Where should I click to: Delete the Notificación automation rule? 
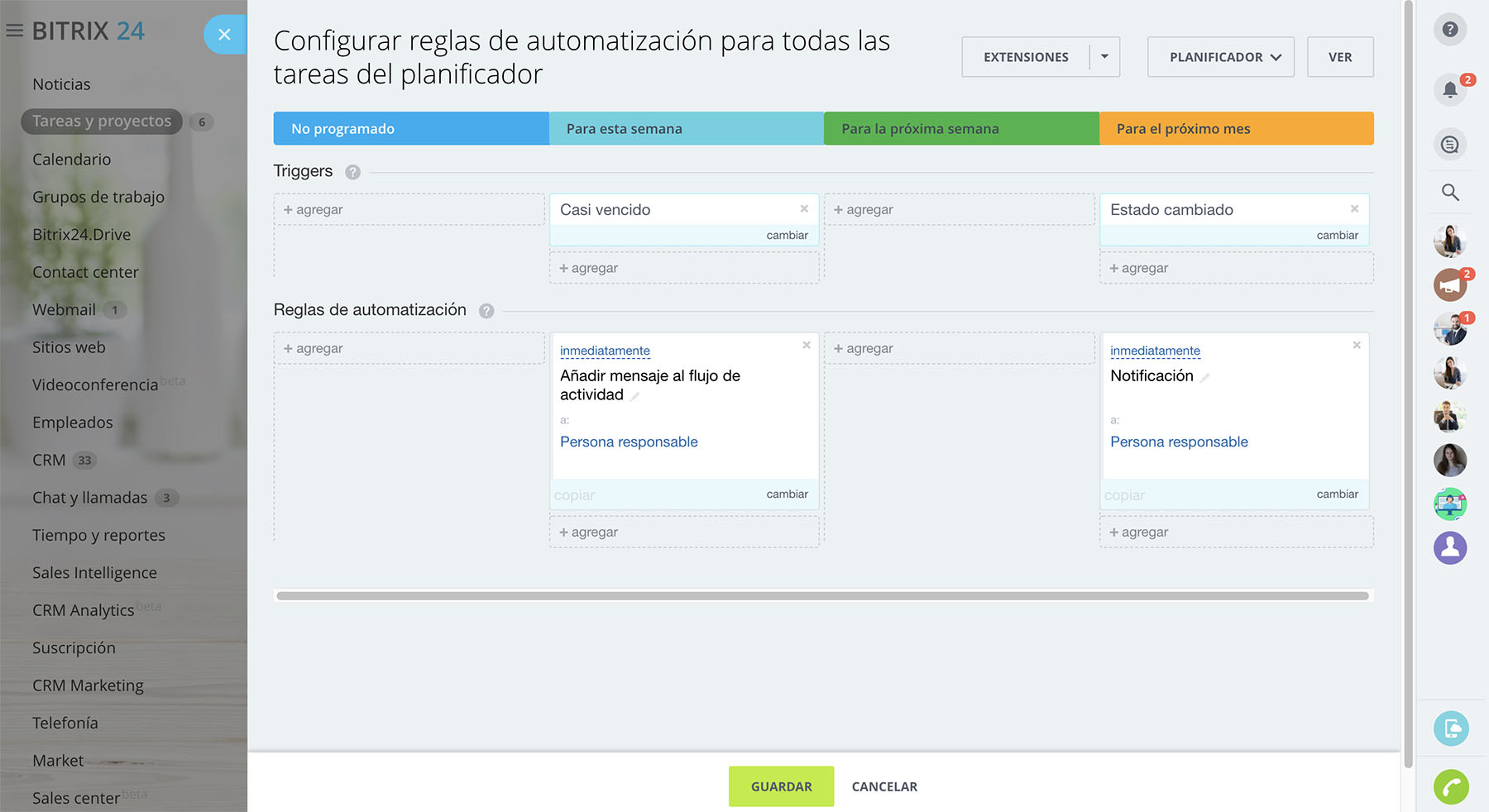click(1357, 345)
